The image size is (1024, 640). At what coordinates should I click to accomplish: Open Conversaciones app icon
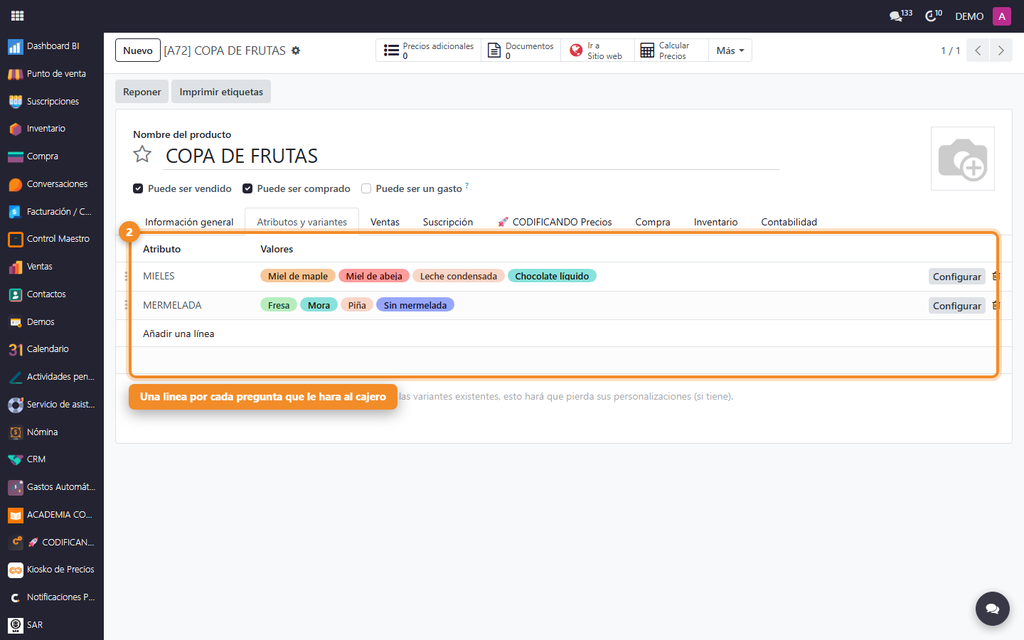click(16, 184)
